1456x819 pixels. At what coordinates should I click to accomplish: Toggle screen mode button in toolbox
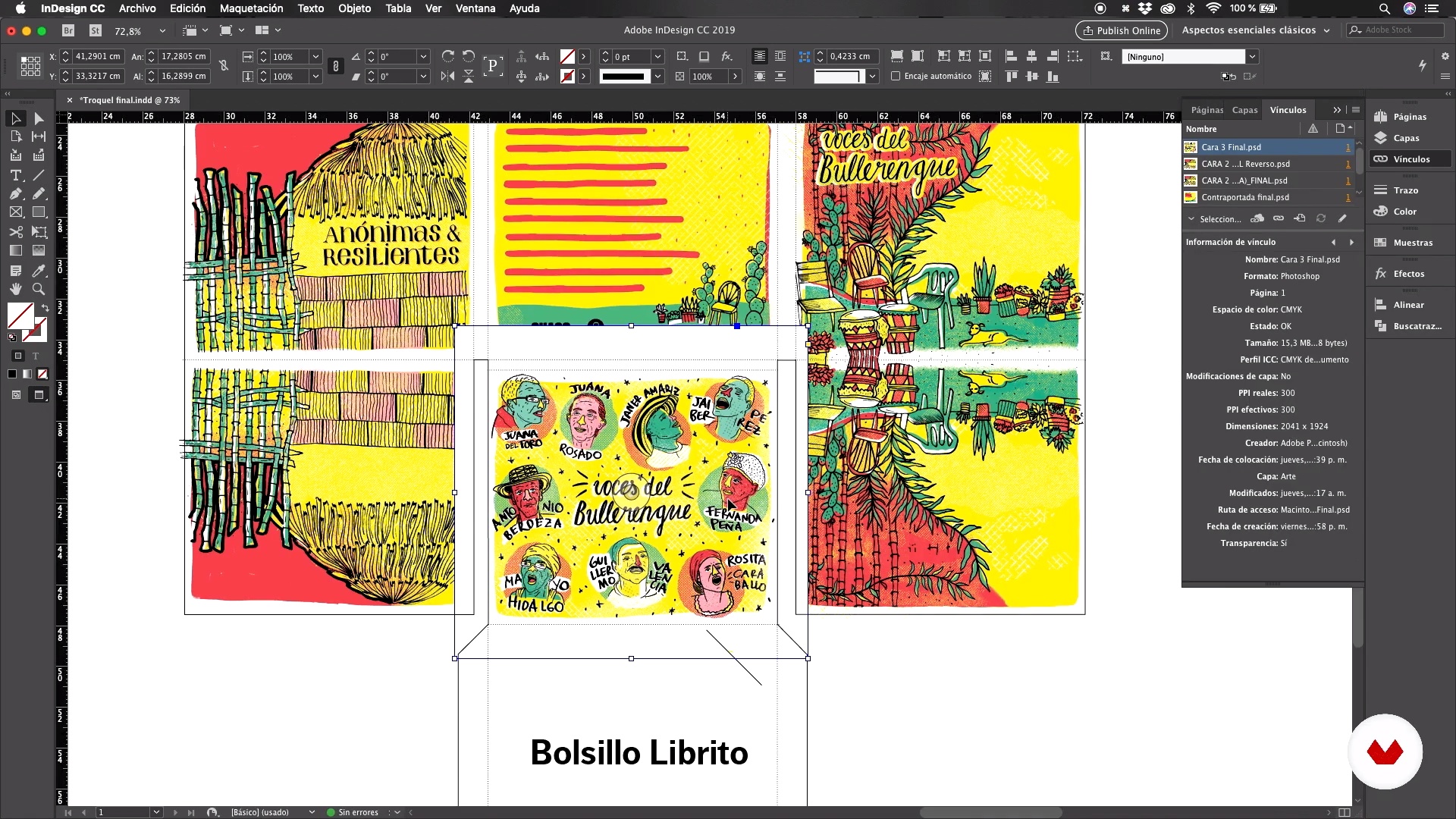point(39,394)
